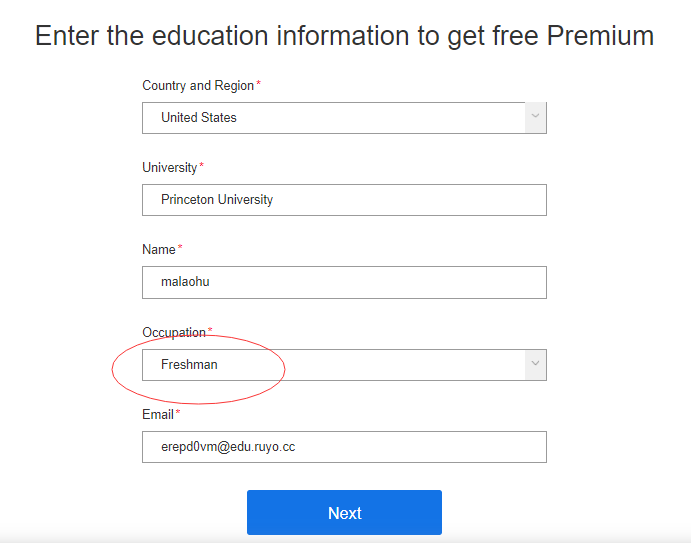Select the Email field with erepd0vm address
The height and width of the screenshot is (543, 691).
point(344,447)
